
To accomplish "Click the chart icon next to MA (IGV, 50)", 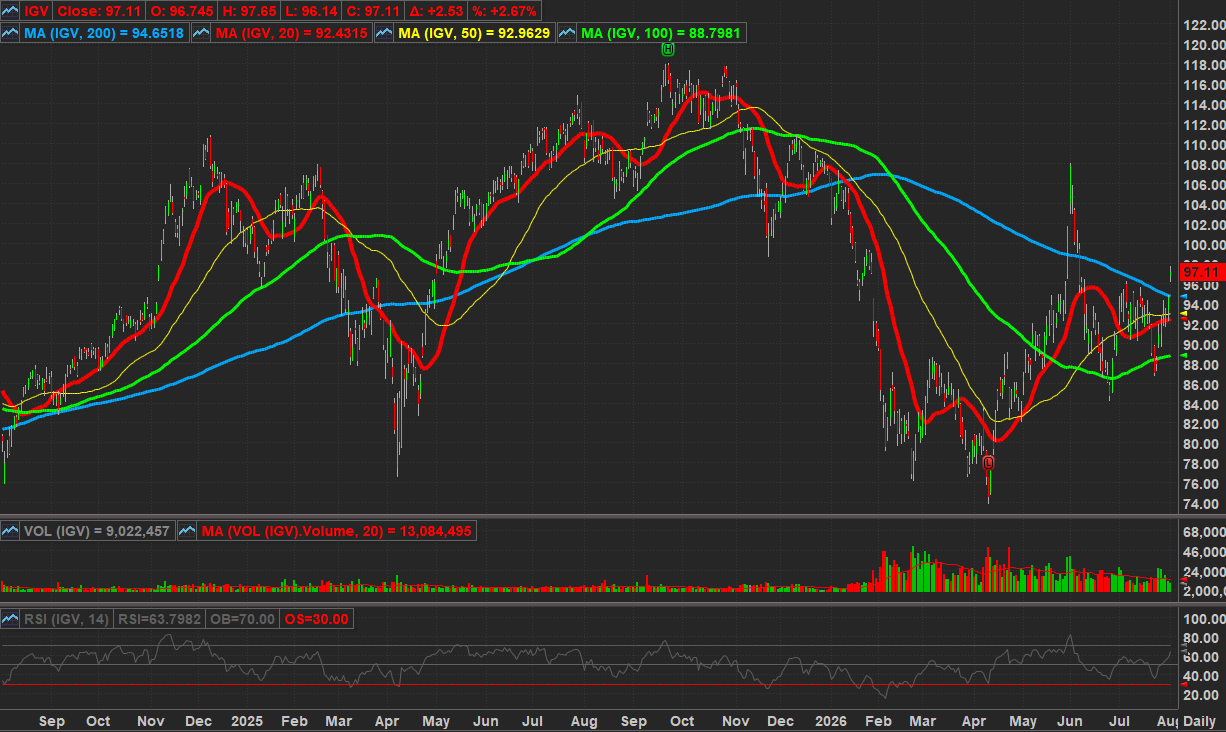I will (385, 33).
